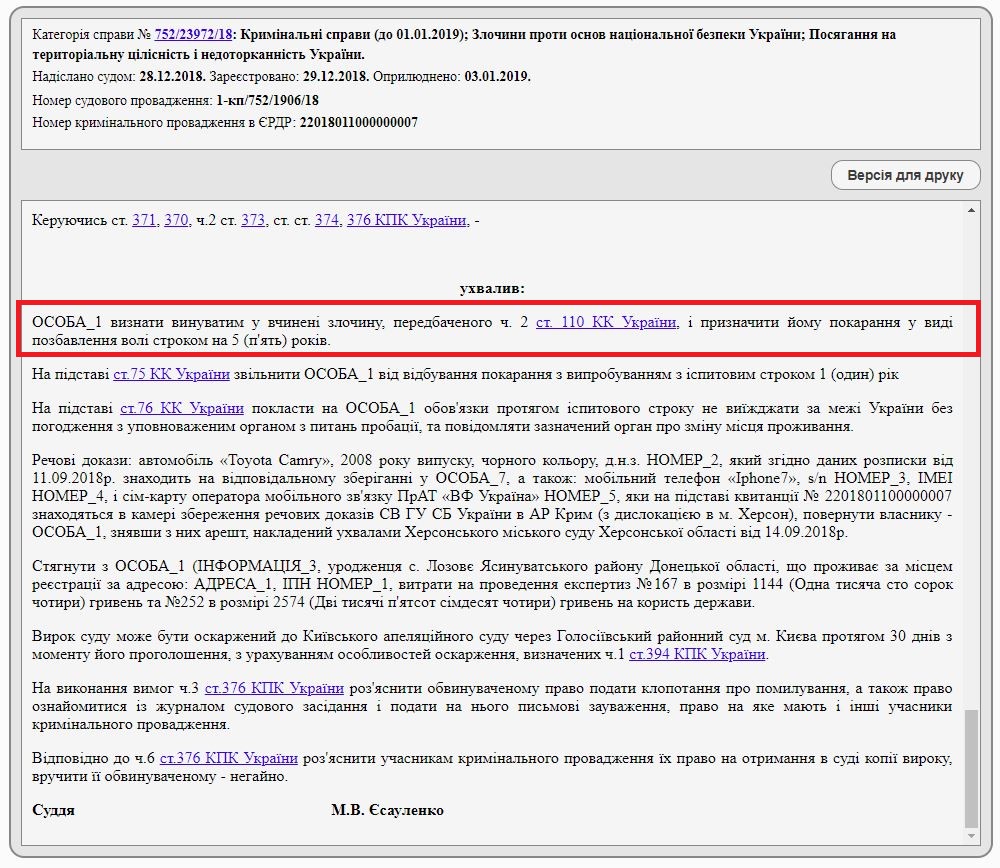Click the scrollbar down arrow

click(x=972, y=836)
